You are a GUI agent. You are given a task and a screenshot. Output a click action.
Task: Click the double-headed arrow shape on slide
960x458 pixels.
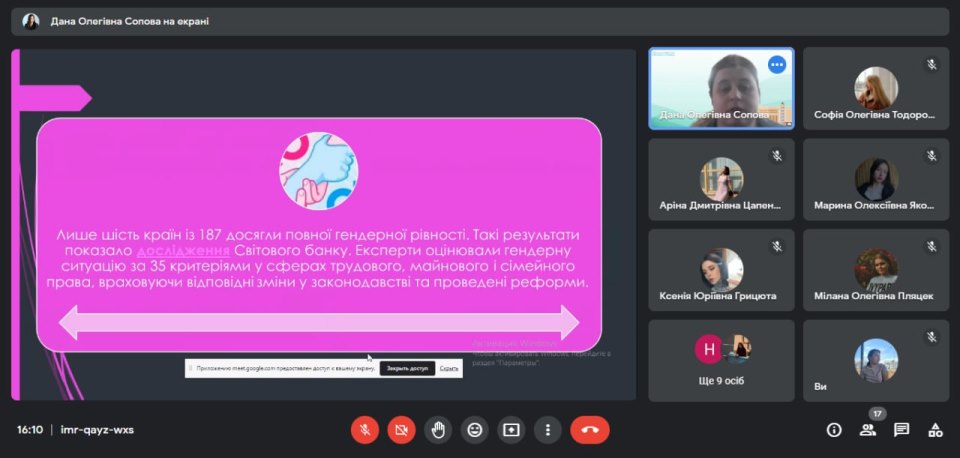tap(318, 322)
